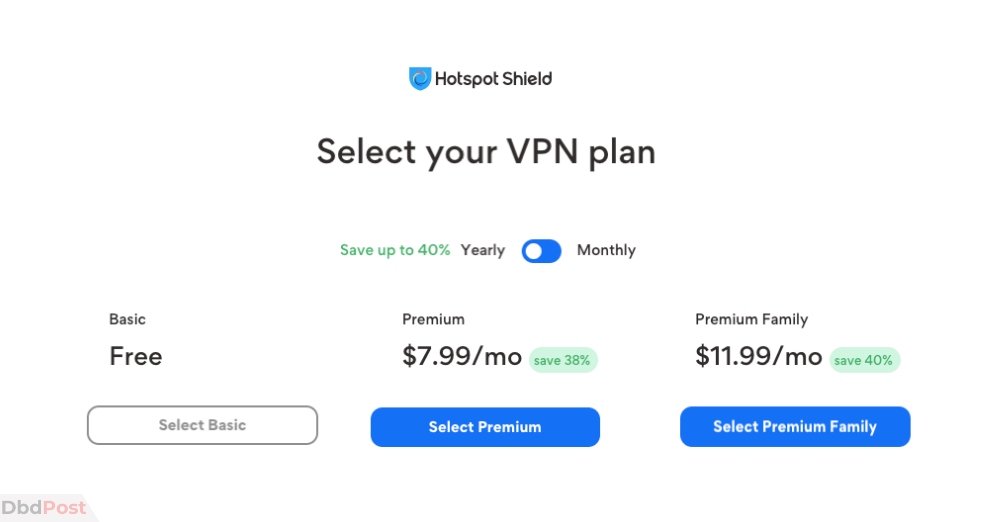Viewport: 1000px width, 522px height.
Task: Click the Select your VPN plan heading
Action: pyautogui.click(x=486, y=152)
